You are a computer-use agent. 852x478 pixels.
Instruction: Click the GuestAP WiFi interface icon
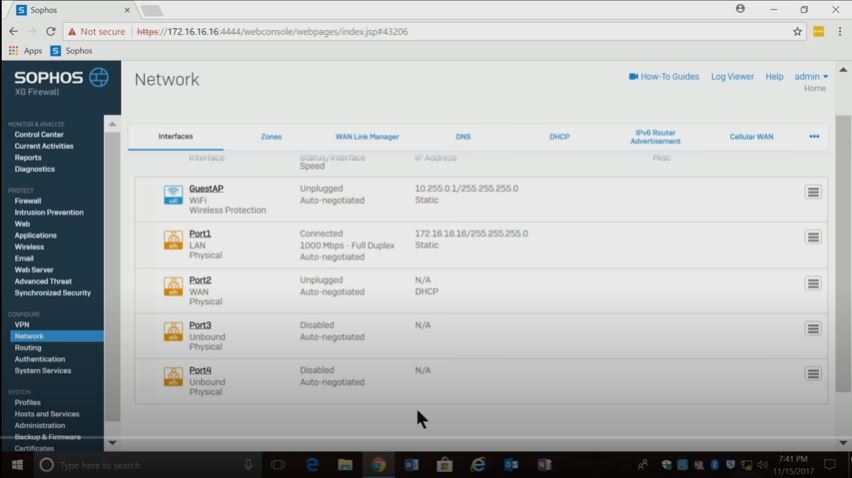click(x=173, y=194)
